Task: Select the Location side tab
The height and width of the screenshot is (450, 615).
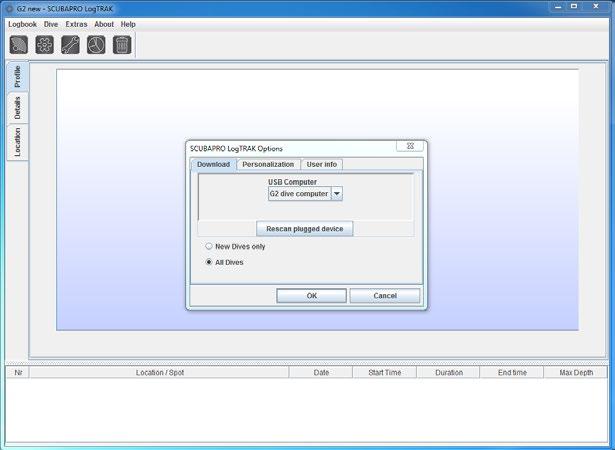Action: tap(17, 142)
